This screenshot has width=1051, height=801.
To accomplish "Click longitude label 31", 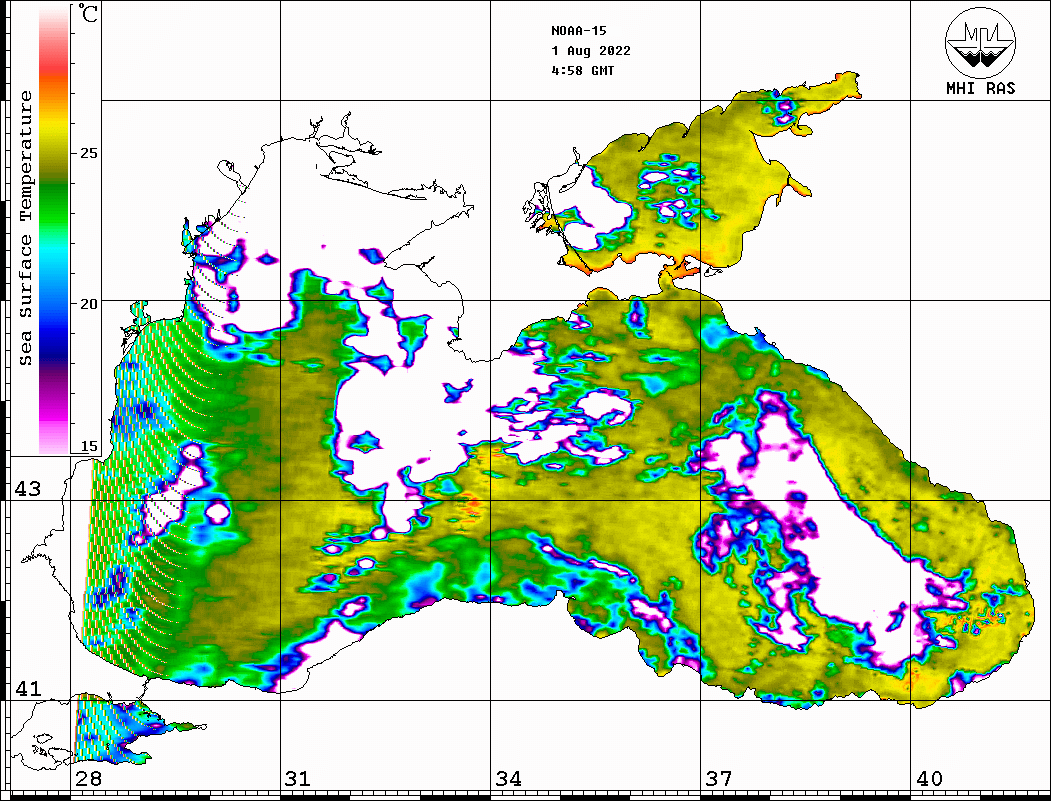I will 298,779.
